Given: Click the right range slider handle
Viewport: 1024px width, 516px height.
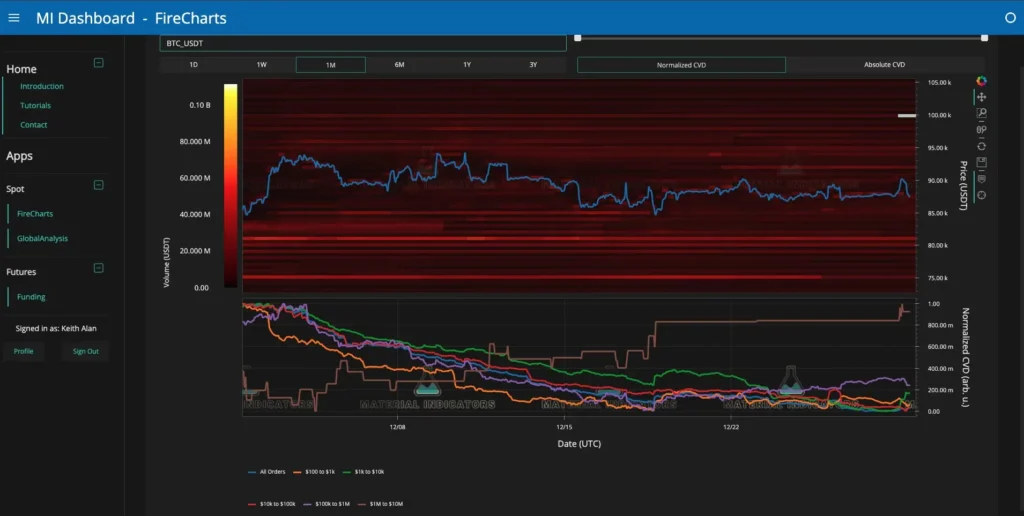Looking at the screenshot, I should pos(984,38).
